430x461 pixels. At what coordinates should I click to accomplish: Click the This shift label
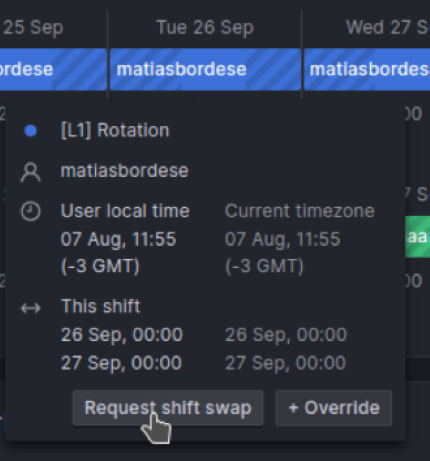coord(101,306)
